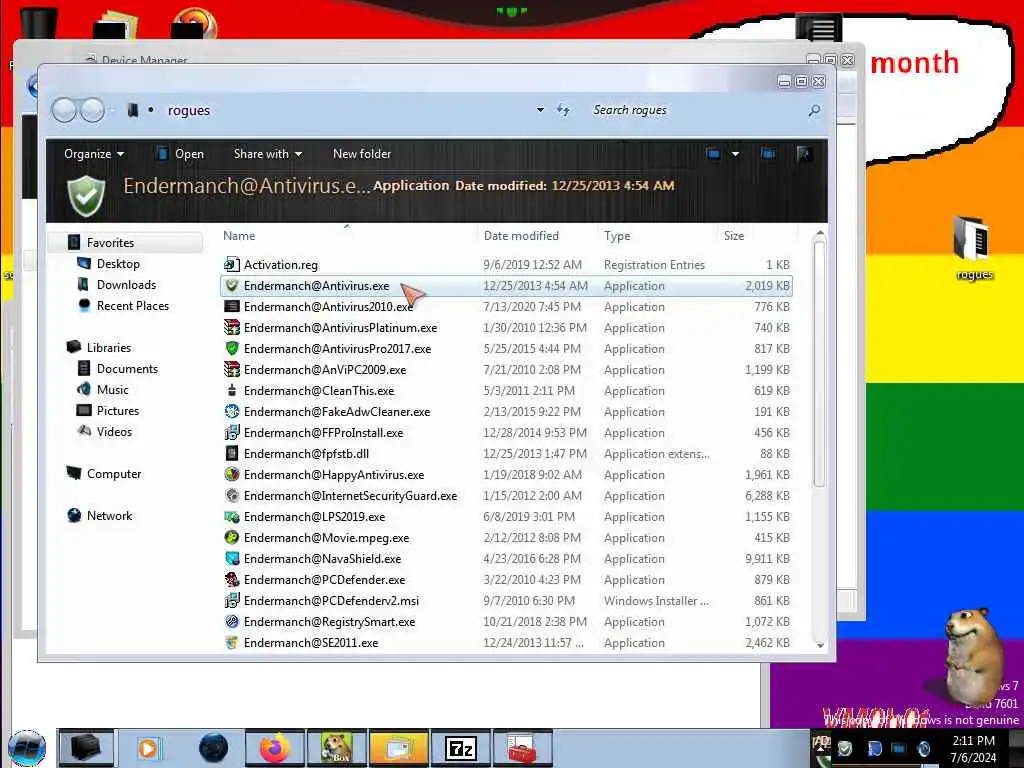Viewport: 1024px width, 768px height.
Task: Open 7-Zip from the taskbar
Action: (461, 748)
